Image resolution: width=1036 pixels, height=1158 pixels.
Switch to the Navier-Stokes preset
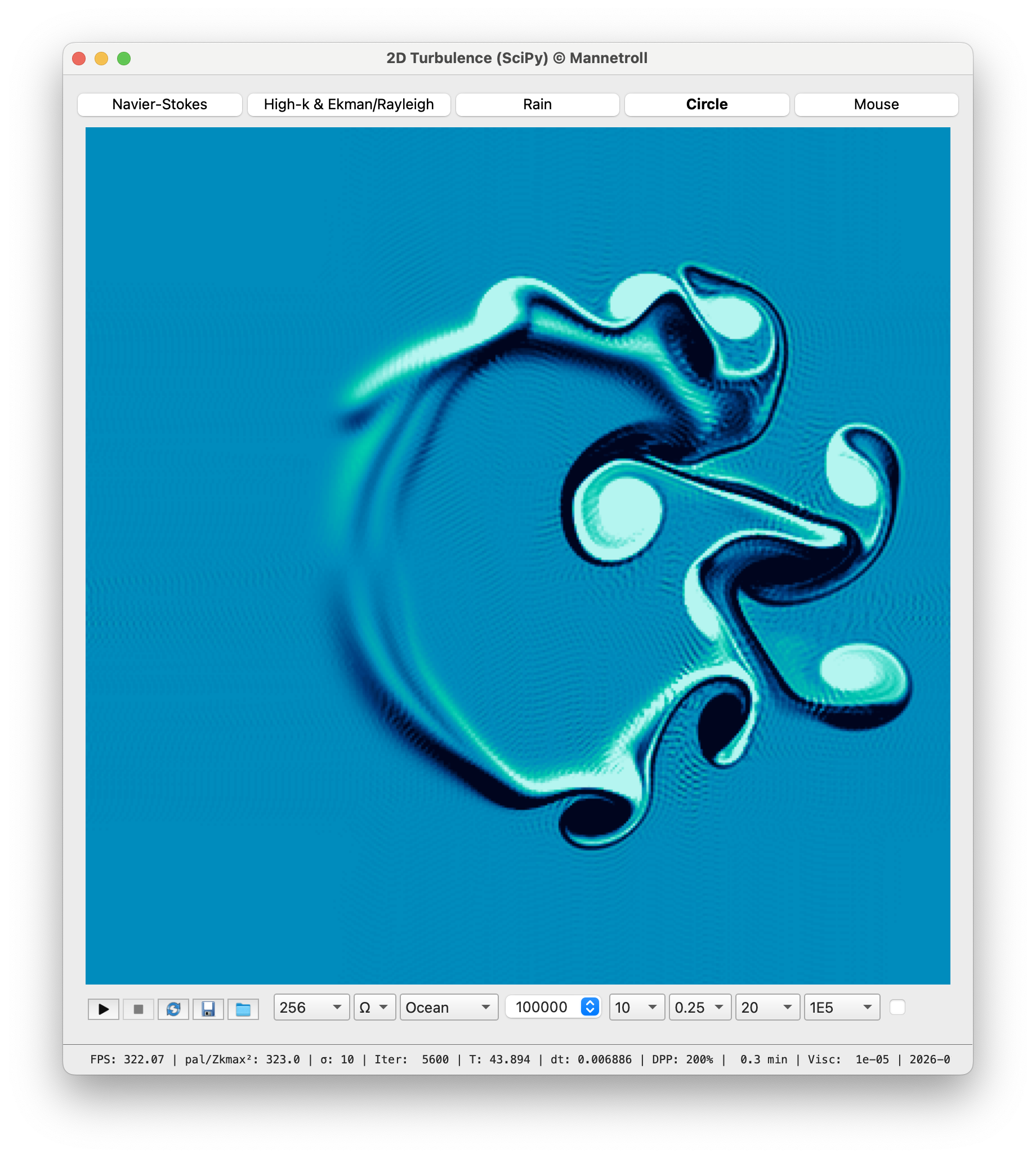click(x=159, y=104)
